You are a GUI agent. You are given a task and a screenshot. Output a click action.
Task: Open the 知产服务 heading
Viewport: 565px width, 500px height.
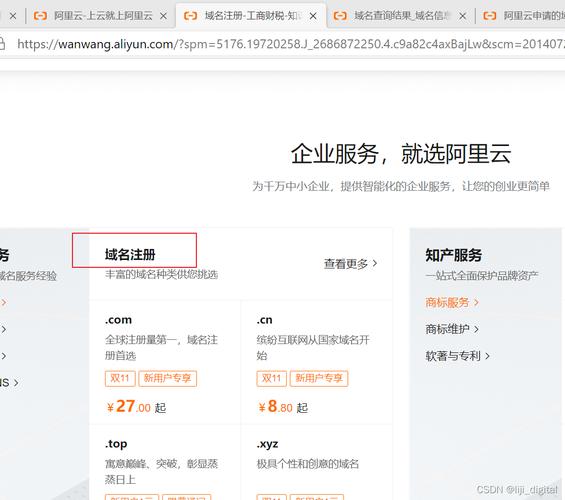[x=453, y=255]
